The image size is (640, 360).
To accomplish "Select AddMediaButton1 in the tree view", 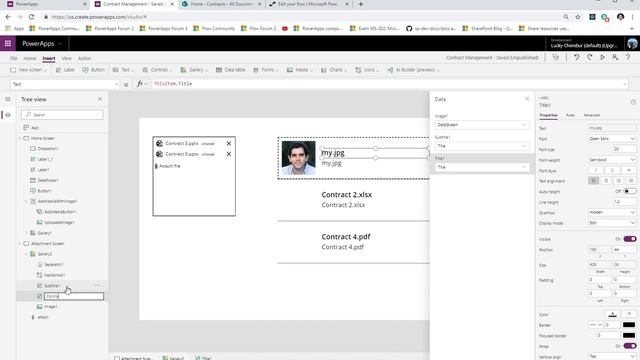I will click(x=60, y=212).
